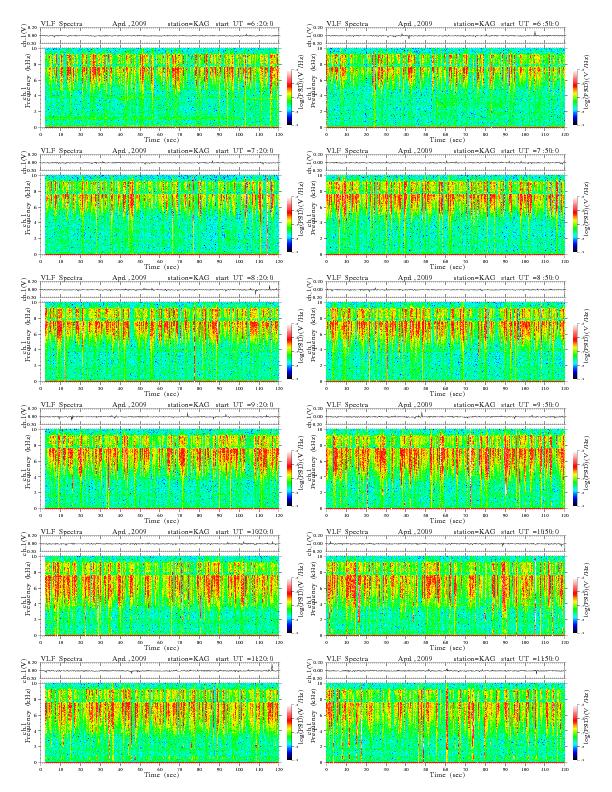612x792 pixels.
Task: Select the 'start UT =7:20:0' heading
Action: (245, 151)
